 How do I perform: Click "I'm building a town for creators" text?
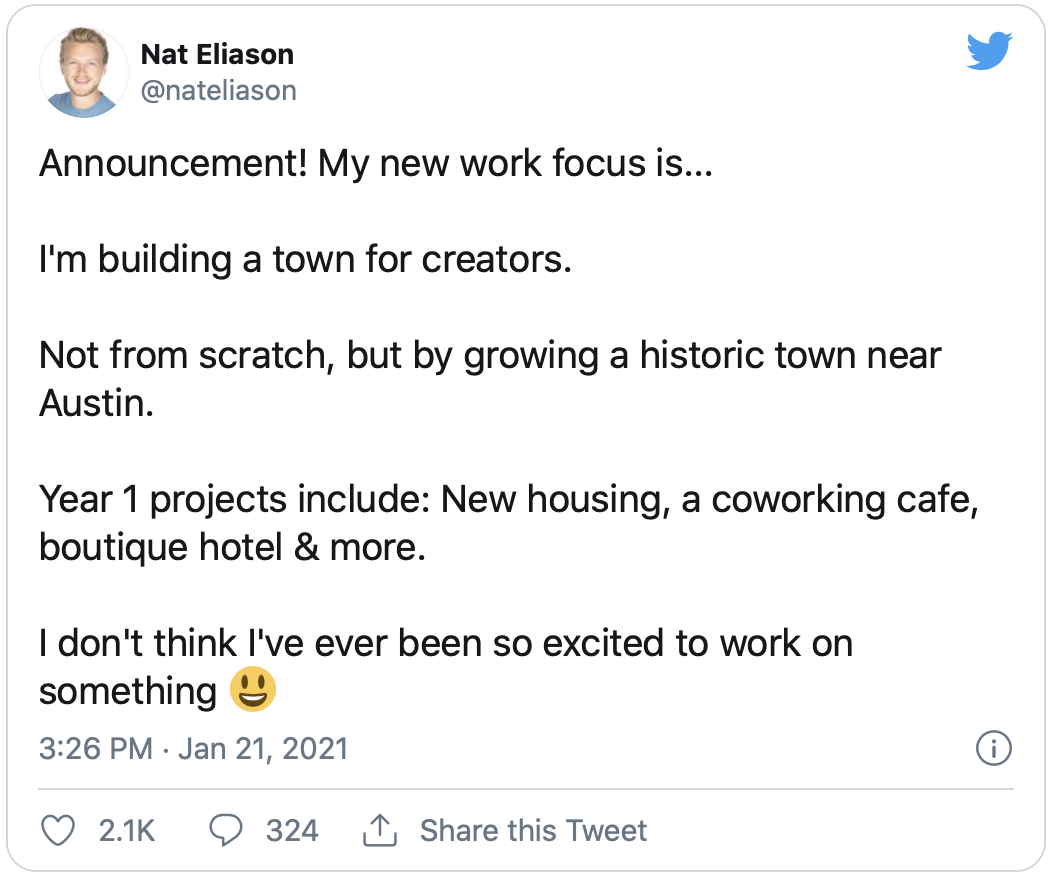pos(305,259)
